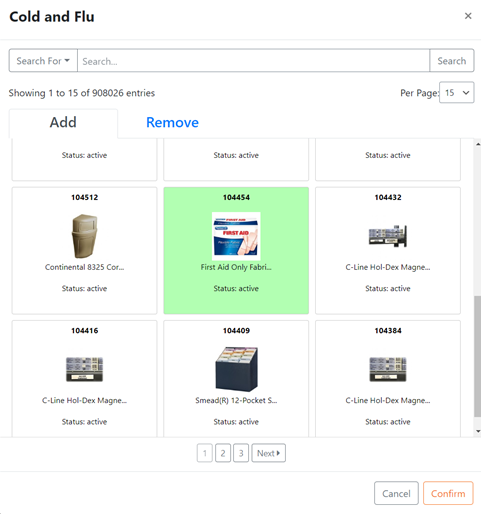Click the Continental 8325 trash can image
Viewport: 481px width, 514px height.
click(84, 236)
